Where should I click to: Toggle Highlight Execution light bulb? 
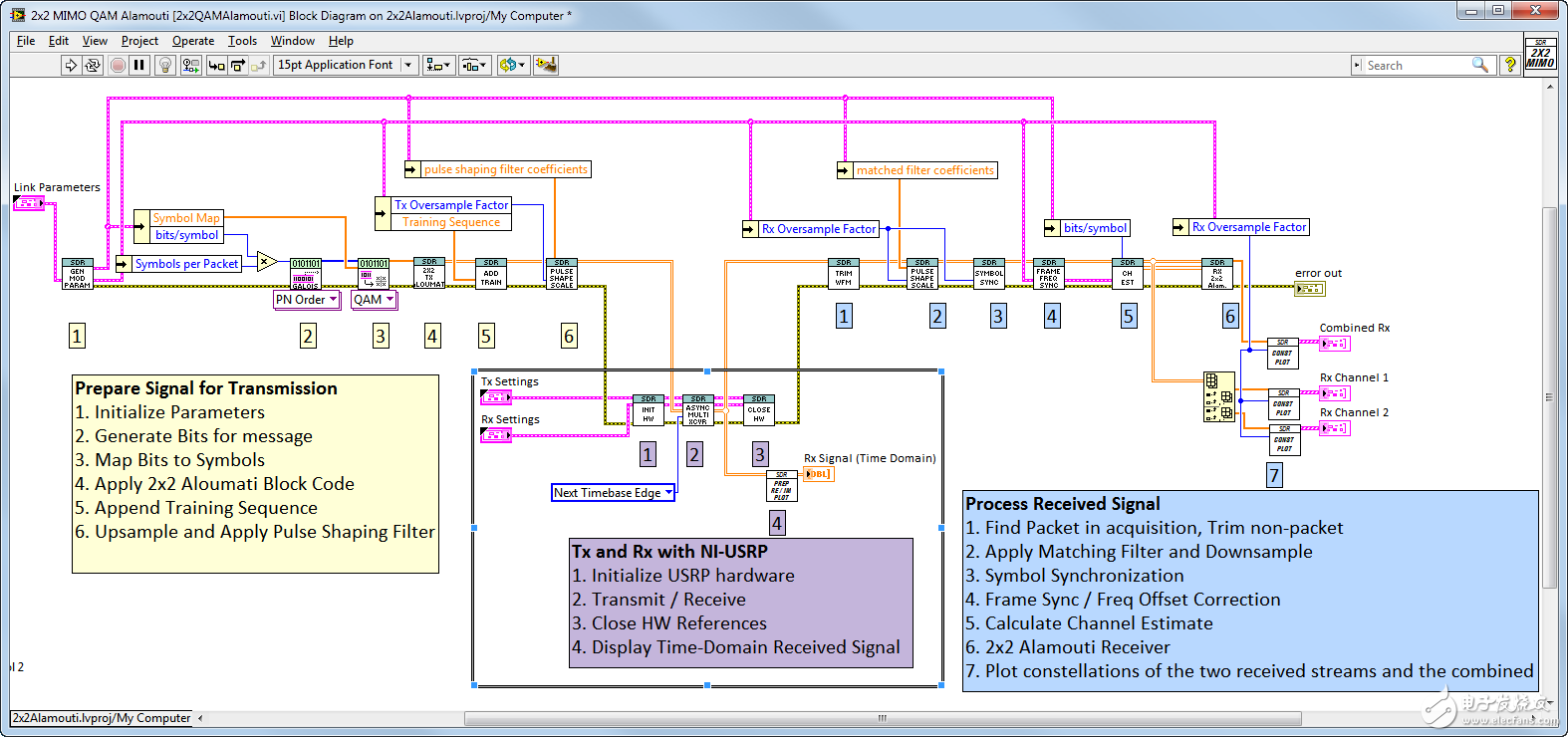(x=165, y=65)
